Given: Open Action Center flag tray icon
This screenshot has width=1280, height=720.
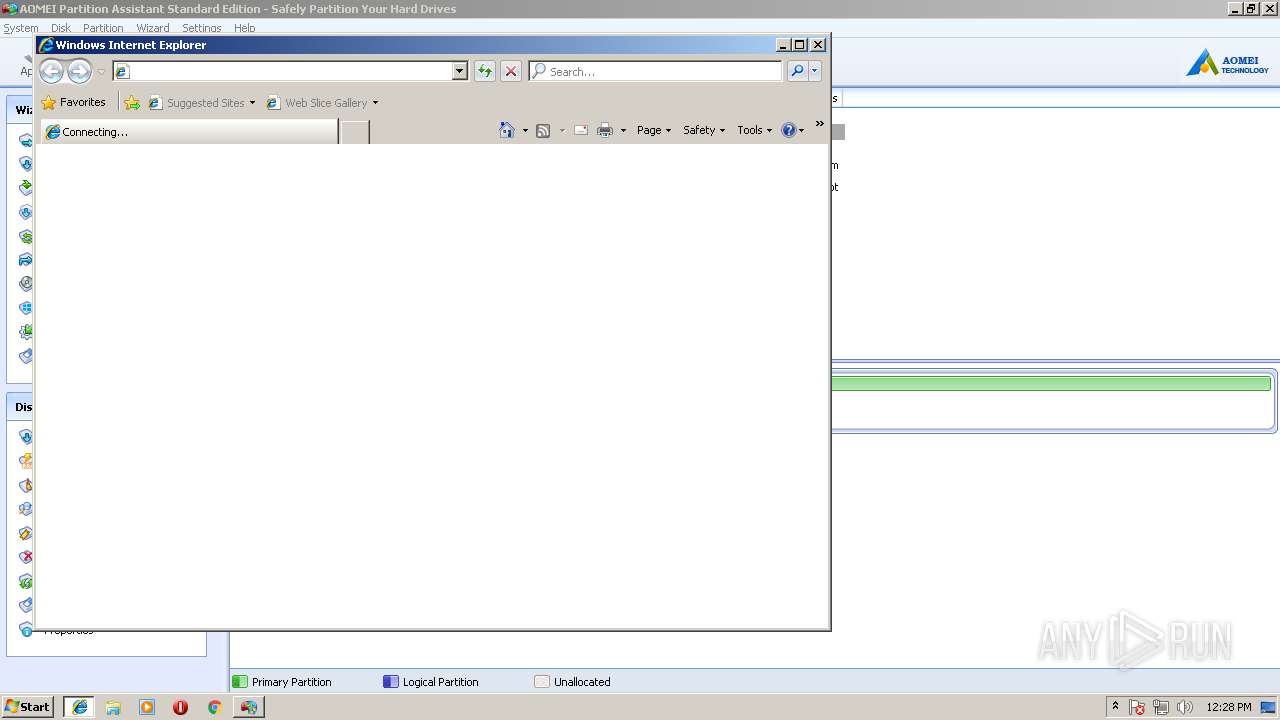Looking at the screenshot, I should tap(1137, 707).
